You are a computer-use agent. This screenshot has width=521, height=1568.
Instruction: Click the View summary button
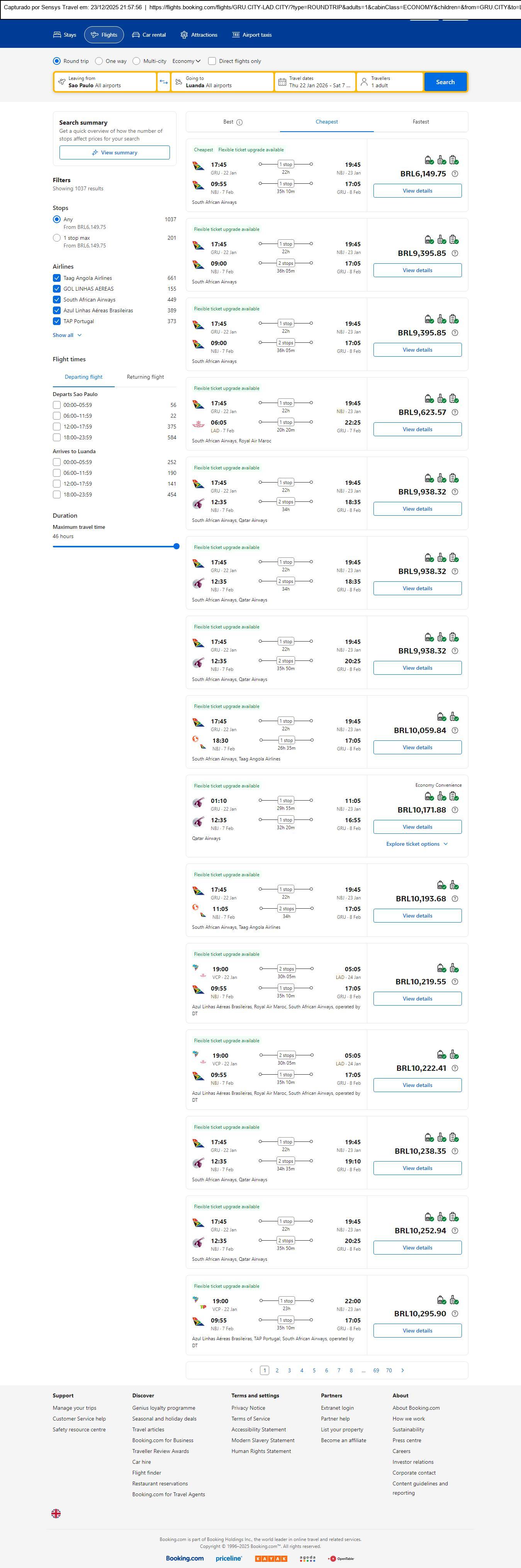[115, 153]
